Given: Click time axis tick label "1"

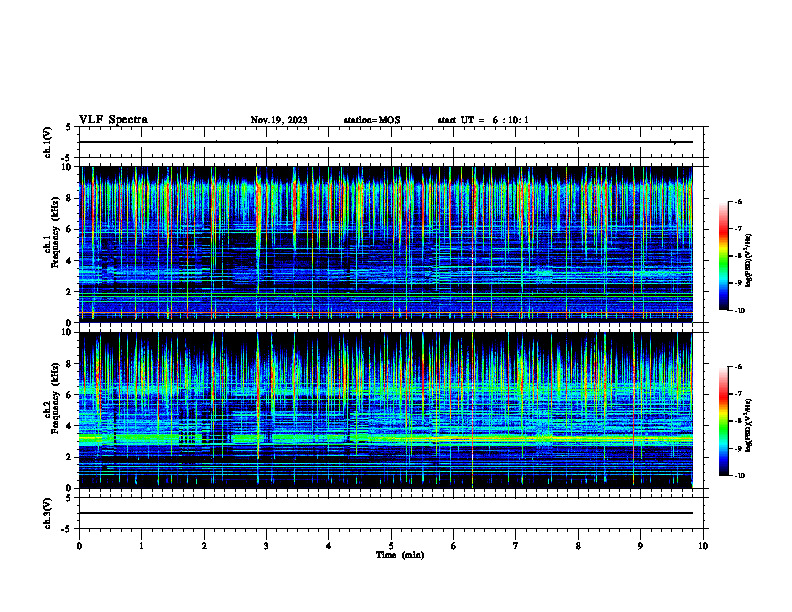Looking at the screenshot, I should (141, 546).
